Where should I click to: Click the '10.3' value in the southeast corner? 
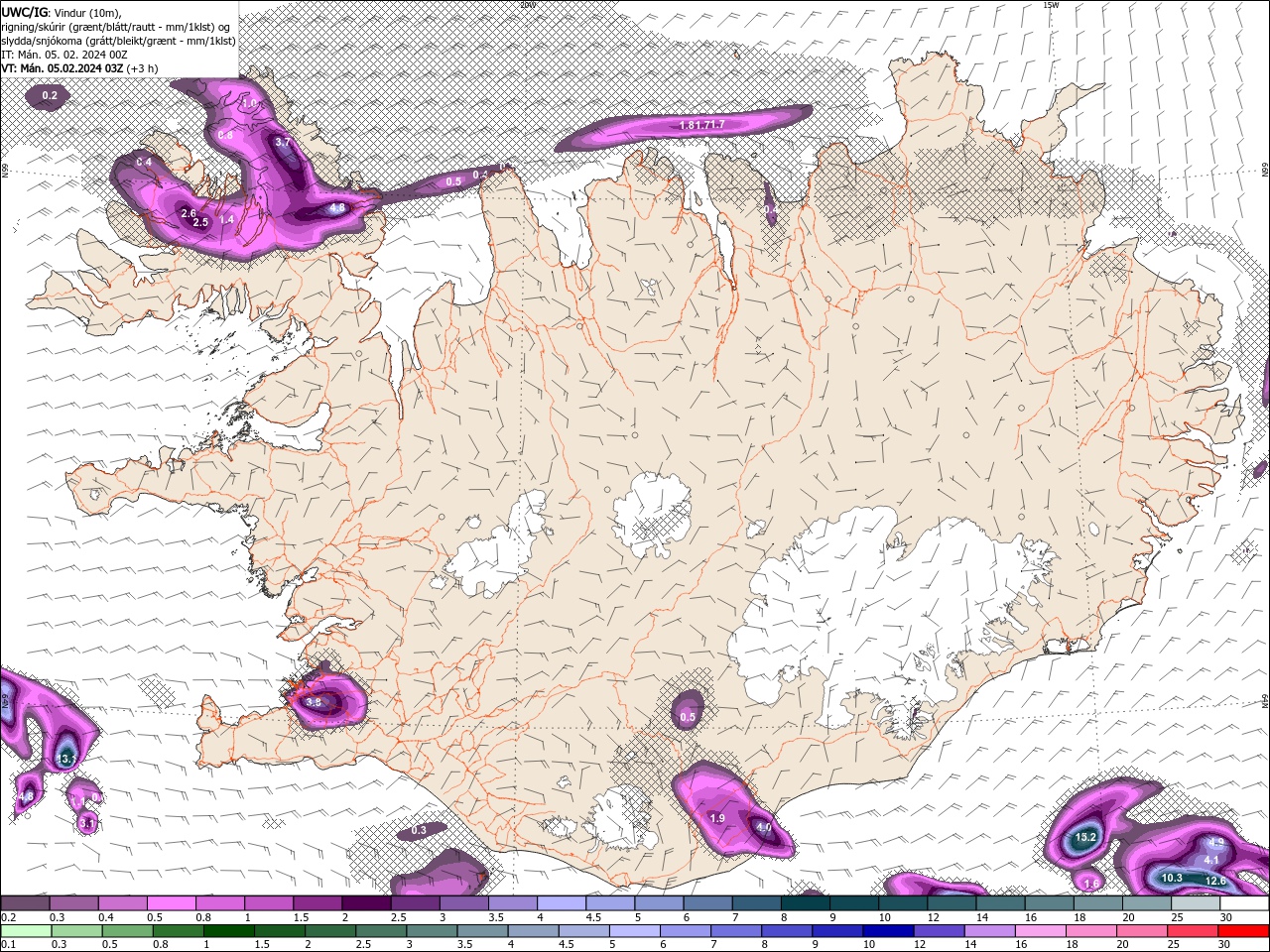[1172, 879]
